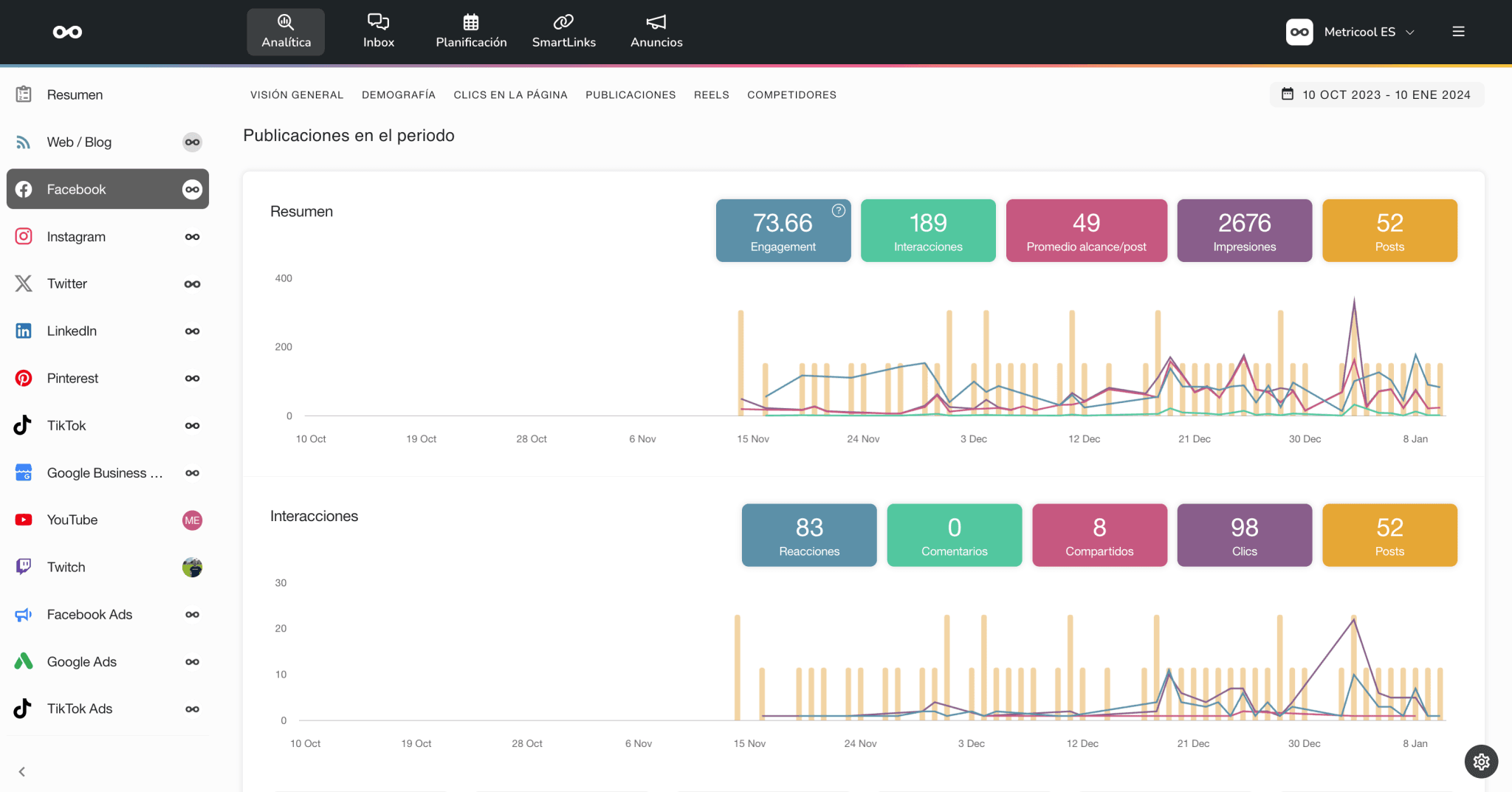The height and width of the screenshot is (792, 1512).
Task: Open the Anuncios megaphone icon
Action: 656,22
